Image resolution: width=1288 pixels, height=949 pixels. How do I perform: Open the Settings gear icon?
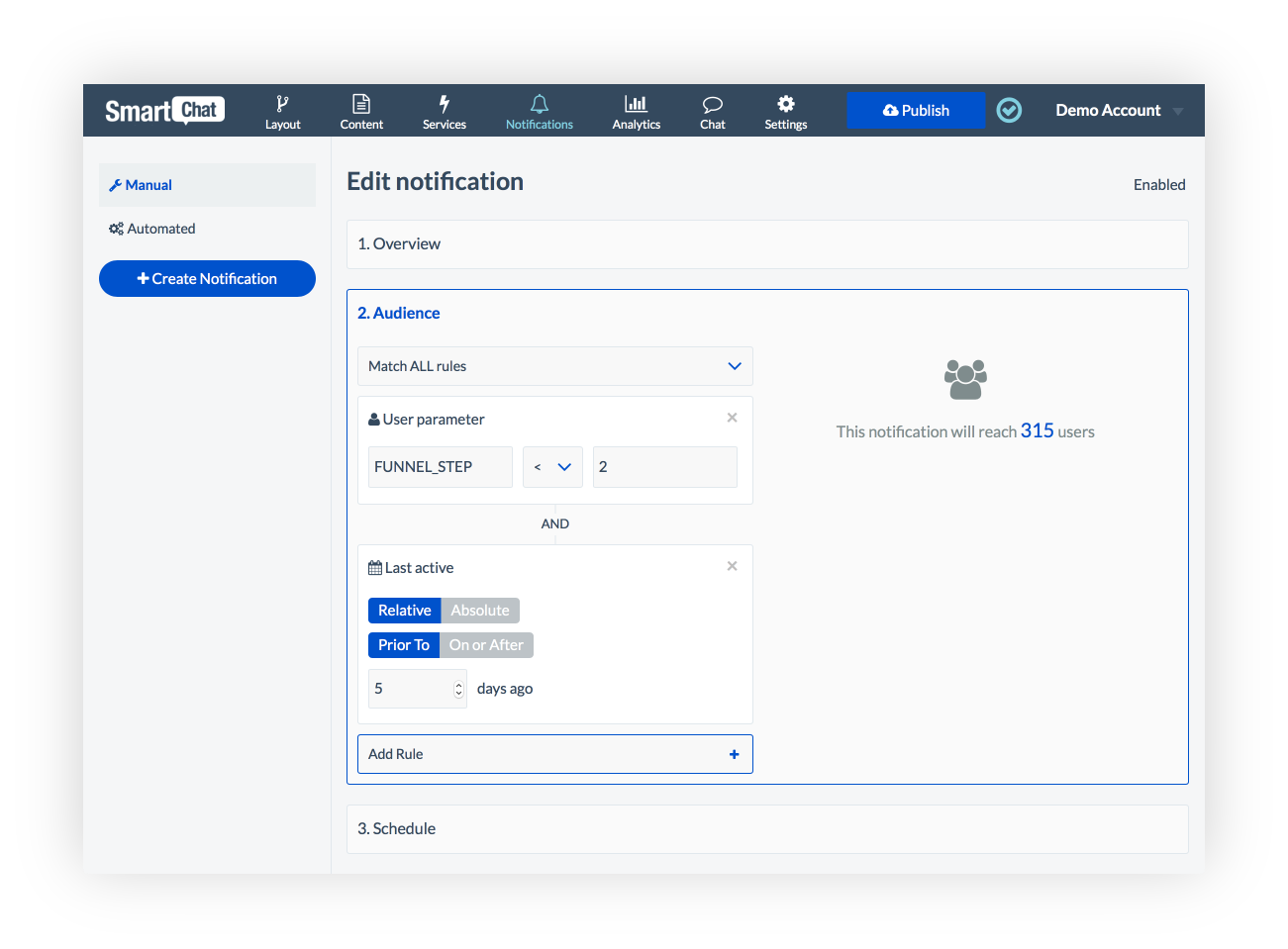tap(786, 104)
